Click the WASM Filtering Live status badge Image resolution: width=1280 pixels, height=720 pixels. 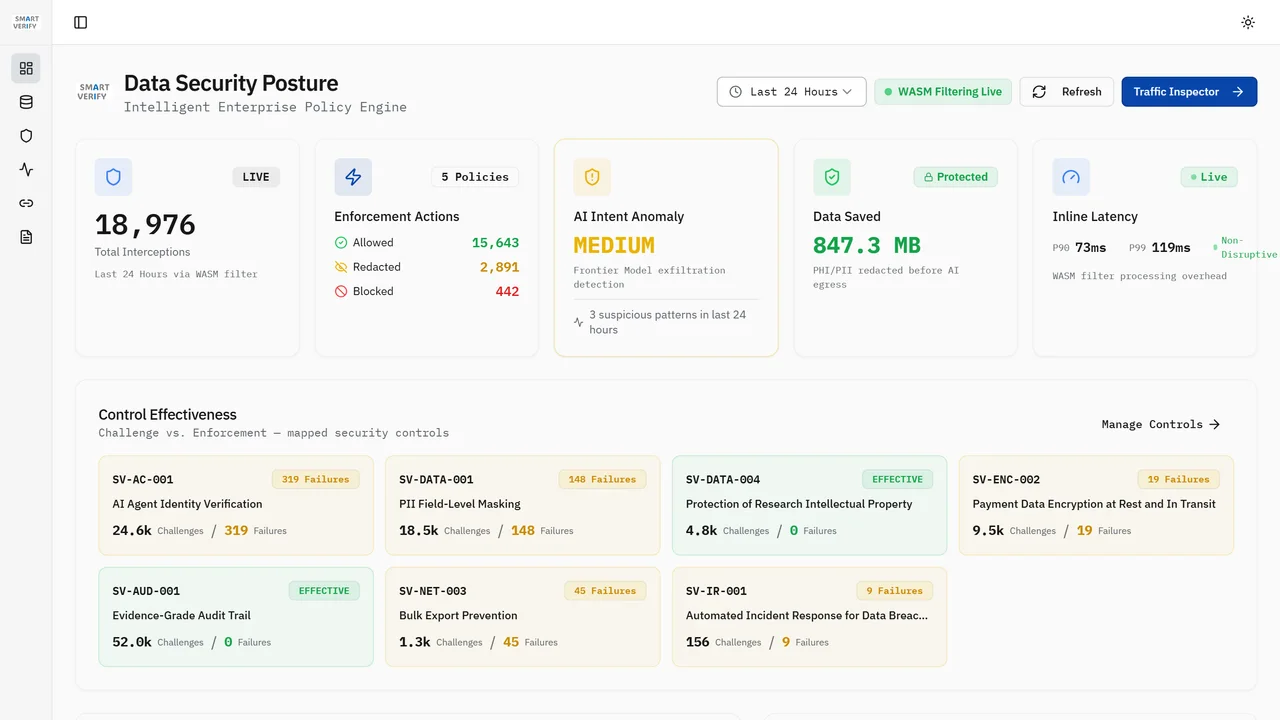point(943,91)
